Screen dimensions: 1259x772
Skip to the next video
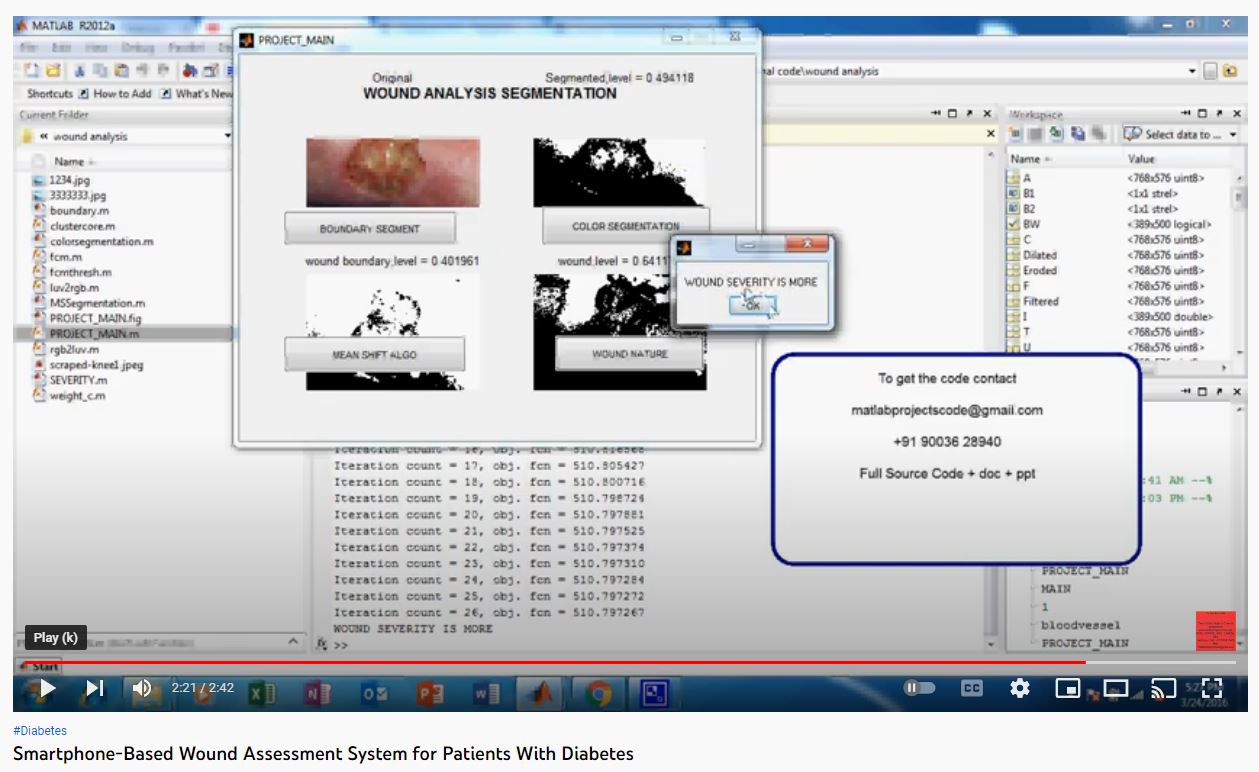click(x=95, y=688)
